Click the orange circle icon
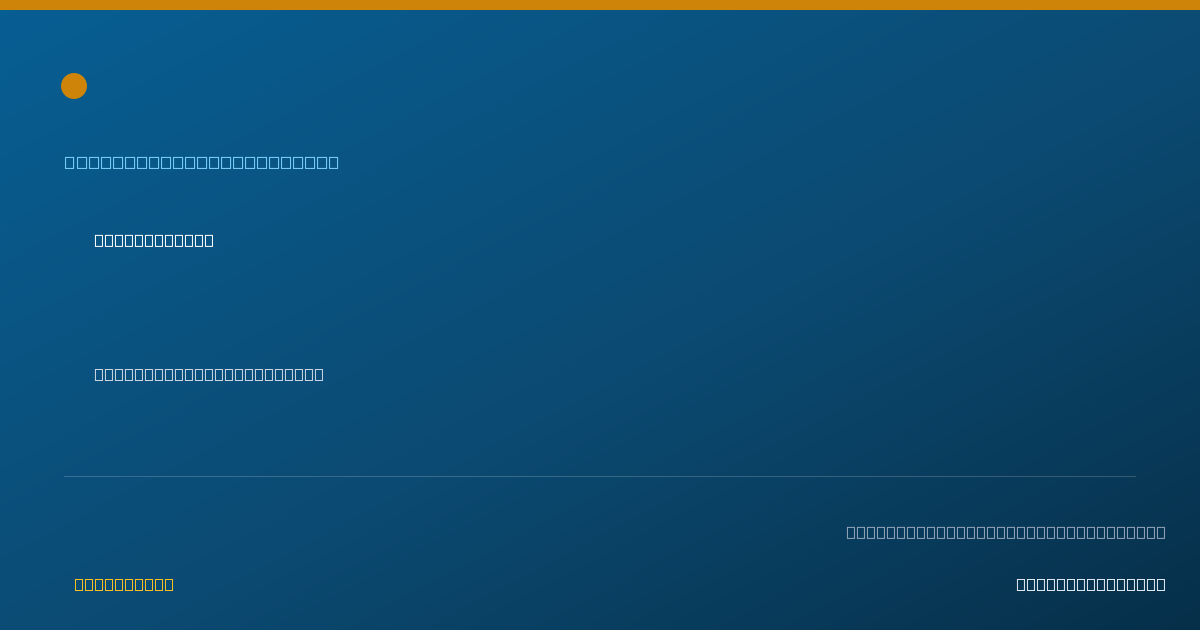Viewport: 1200px width, 630px height. point(74,86)
